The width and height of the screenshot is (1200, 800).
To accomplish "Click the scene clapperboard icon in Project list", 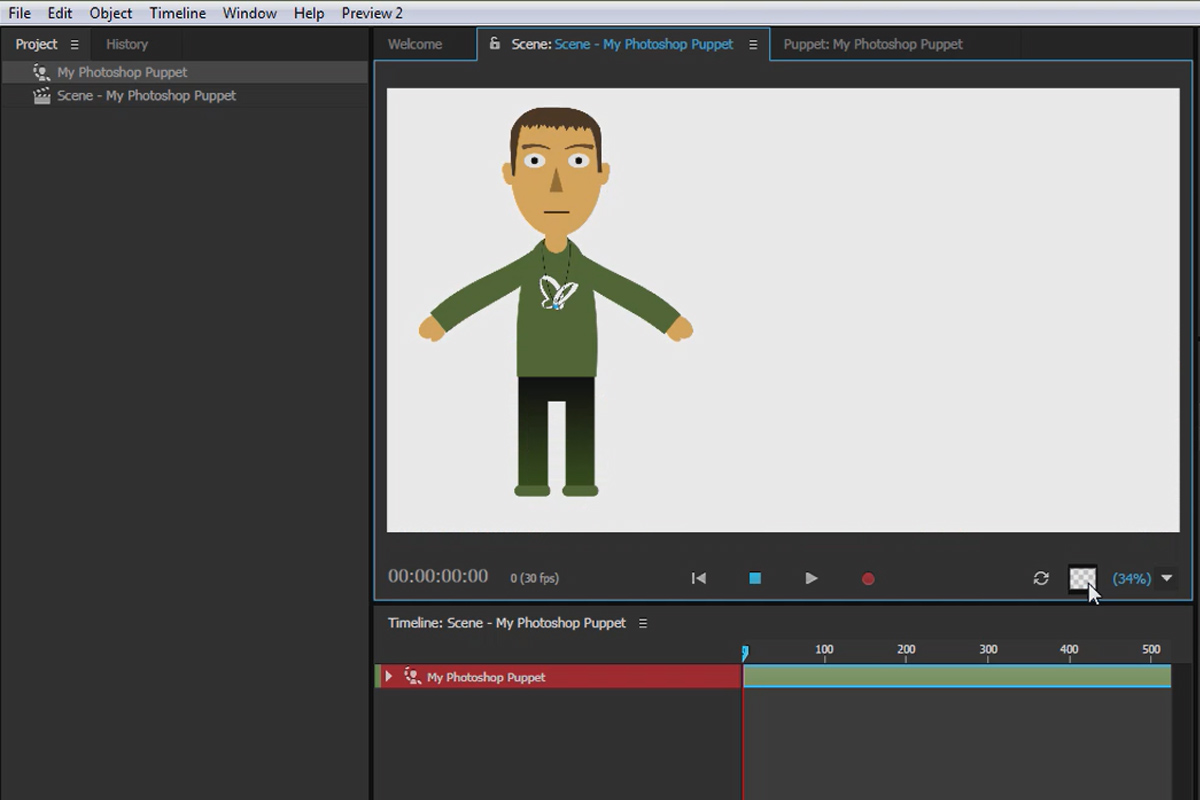I will tap(41, 96).
